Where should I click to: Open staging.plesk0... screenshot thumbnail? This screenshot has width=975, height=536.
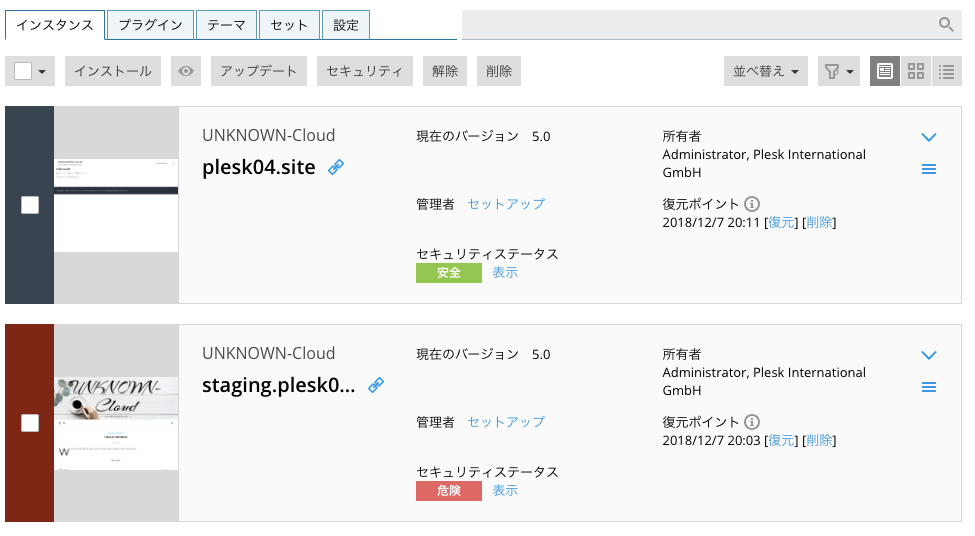click(116, 423)
